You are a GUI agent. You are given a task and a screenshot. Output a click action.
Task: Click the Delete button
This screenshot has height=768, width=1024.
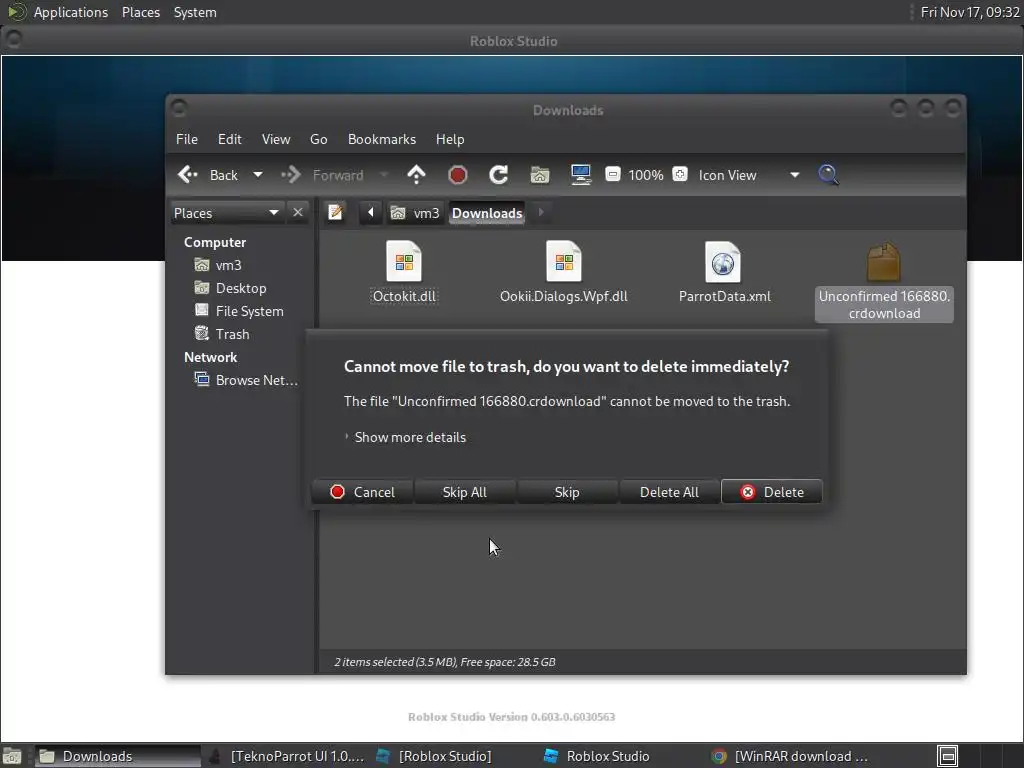(771, 492)
